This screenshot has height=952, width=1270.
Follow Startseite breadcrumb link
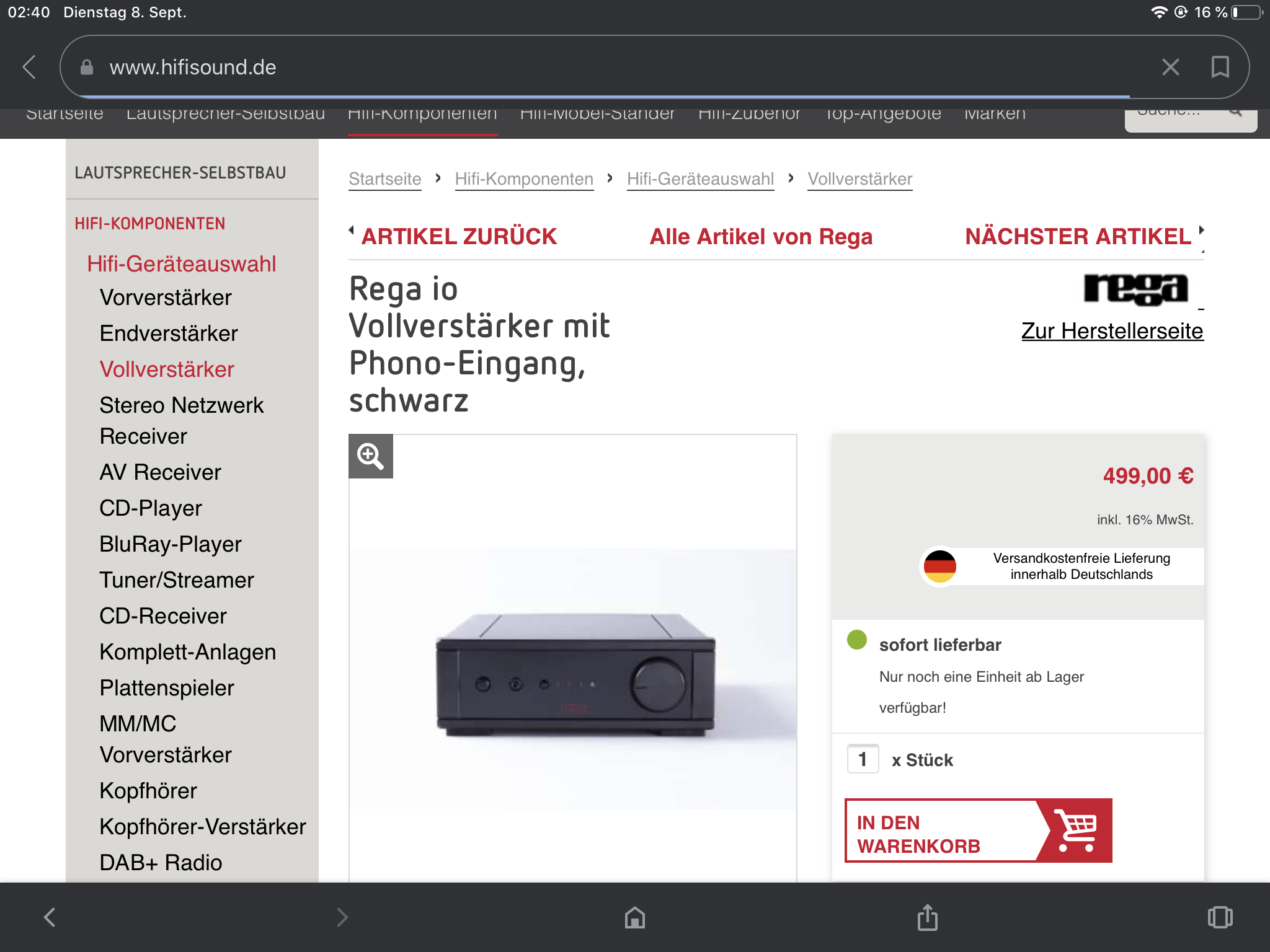tap(385, 179)
